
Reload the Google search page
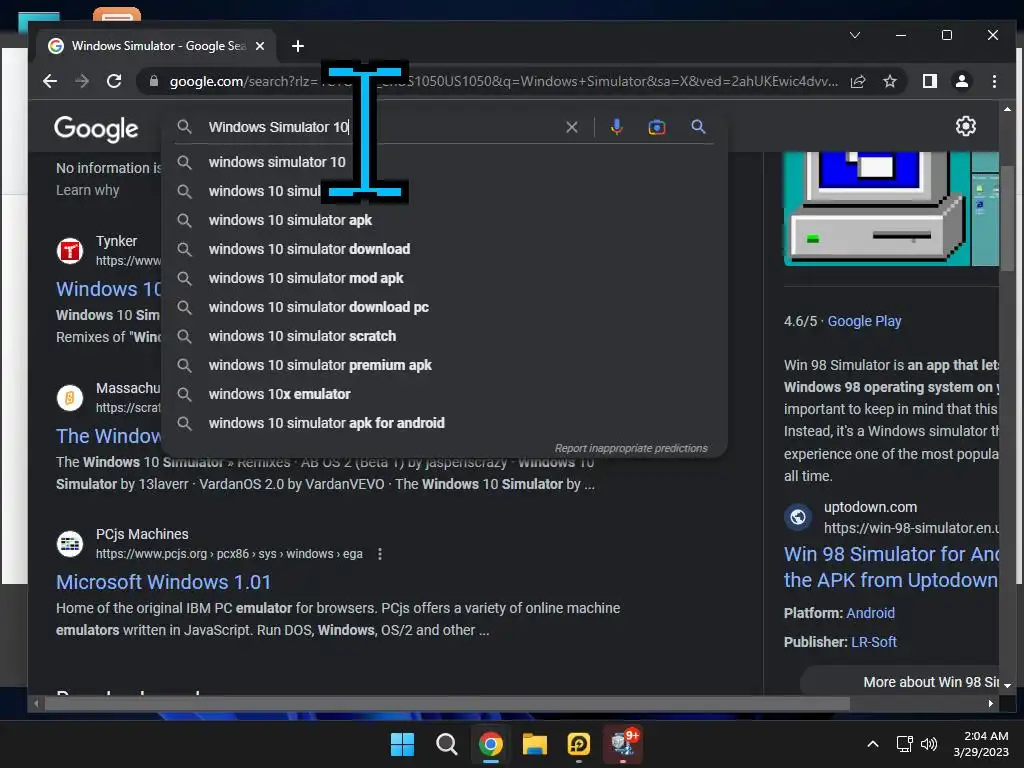114,81
